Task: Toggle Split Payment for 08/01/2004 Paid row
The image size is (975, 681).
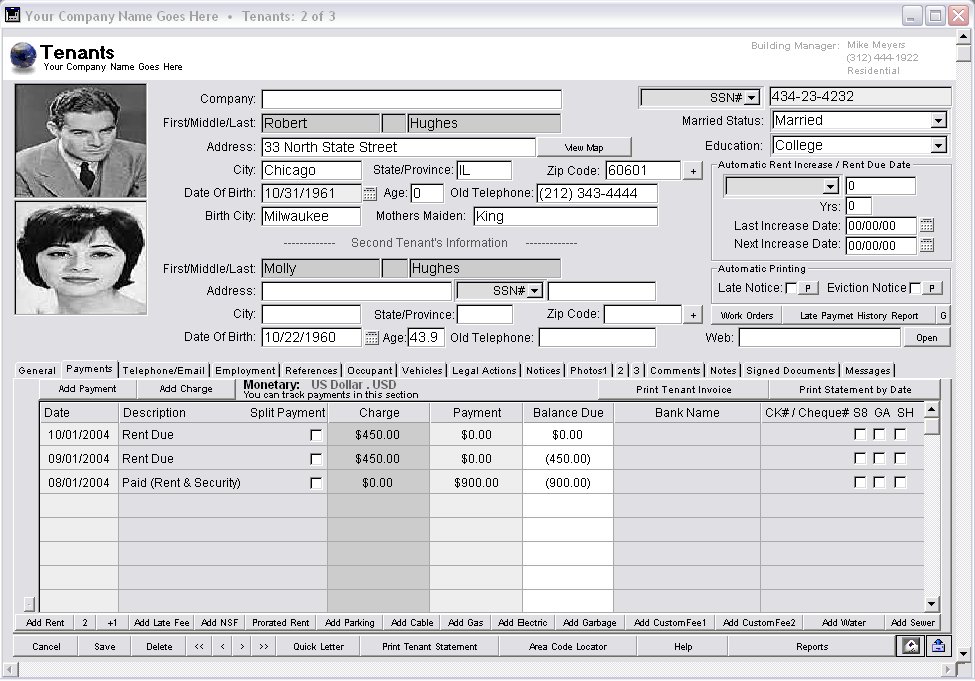Action: pyautogui.click(x=316, y=483)
